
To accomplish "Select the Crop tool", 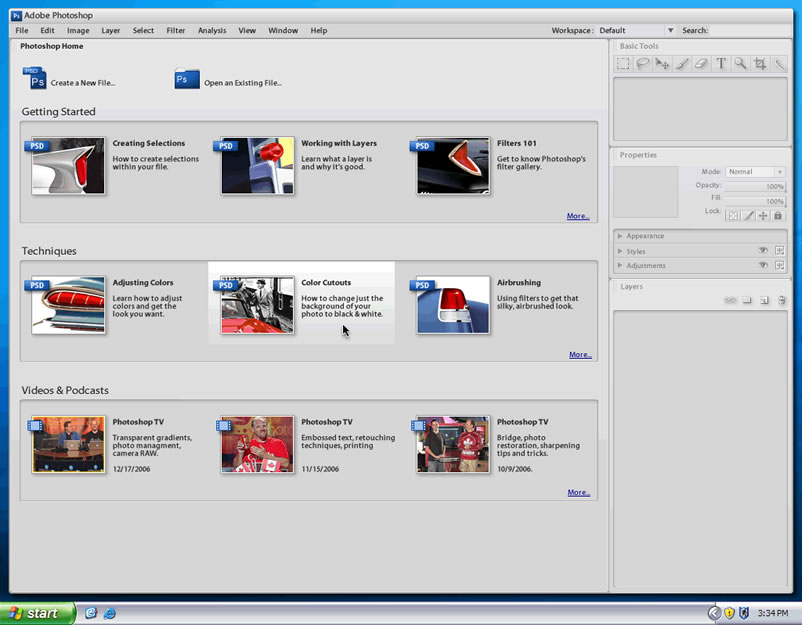I will (760, 63).
